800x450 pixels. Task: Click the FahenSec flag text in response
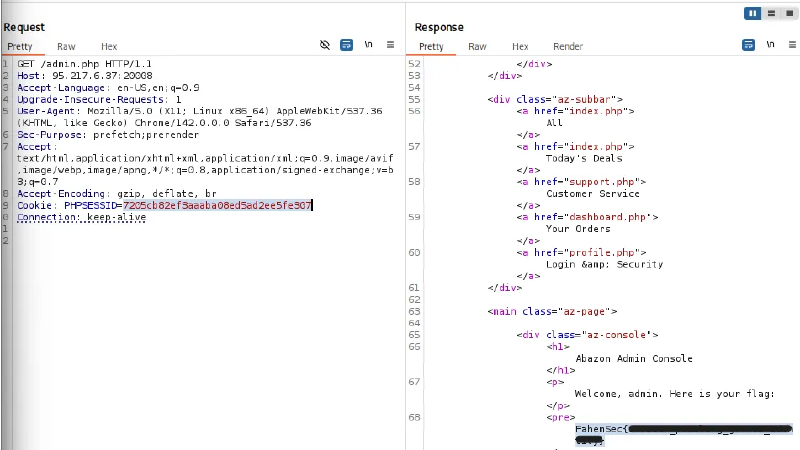pyautogui.click(x=684, y=434)
